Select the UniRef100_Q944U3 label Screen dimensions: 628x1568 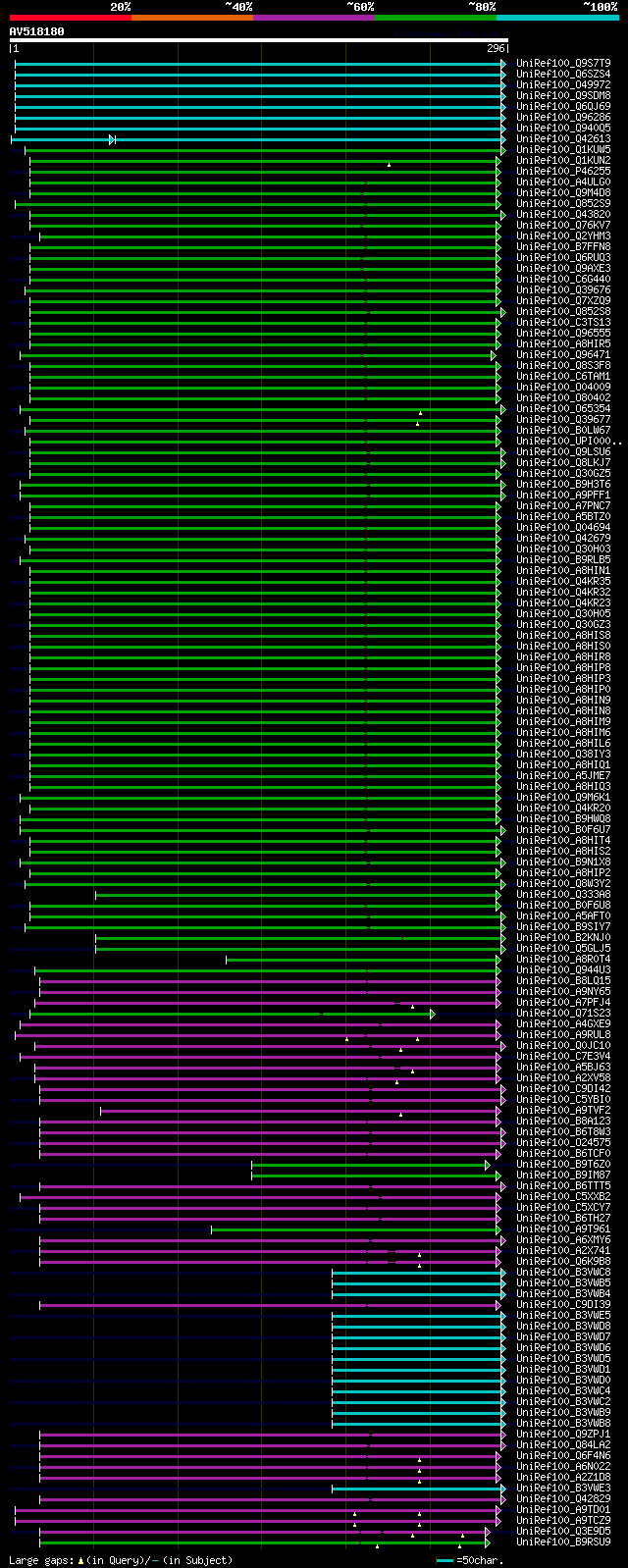click(x=563, y=970)
